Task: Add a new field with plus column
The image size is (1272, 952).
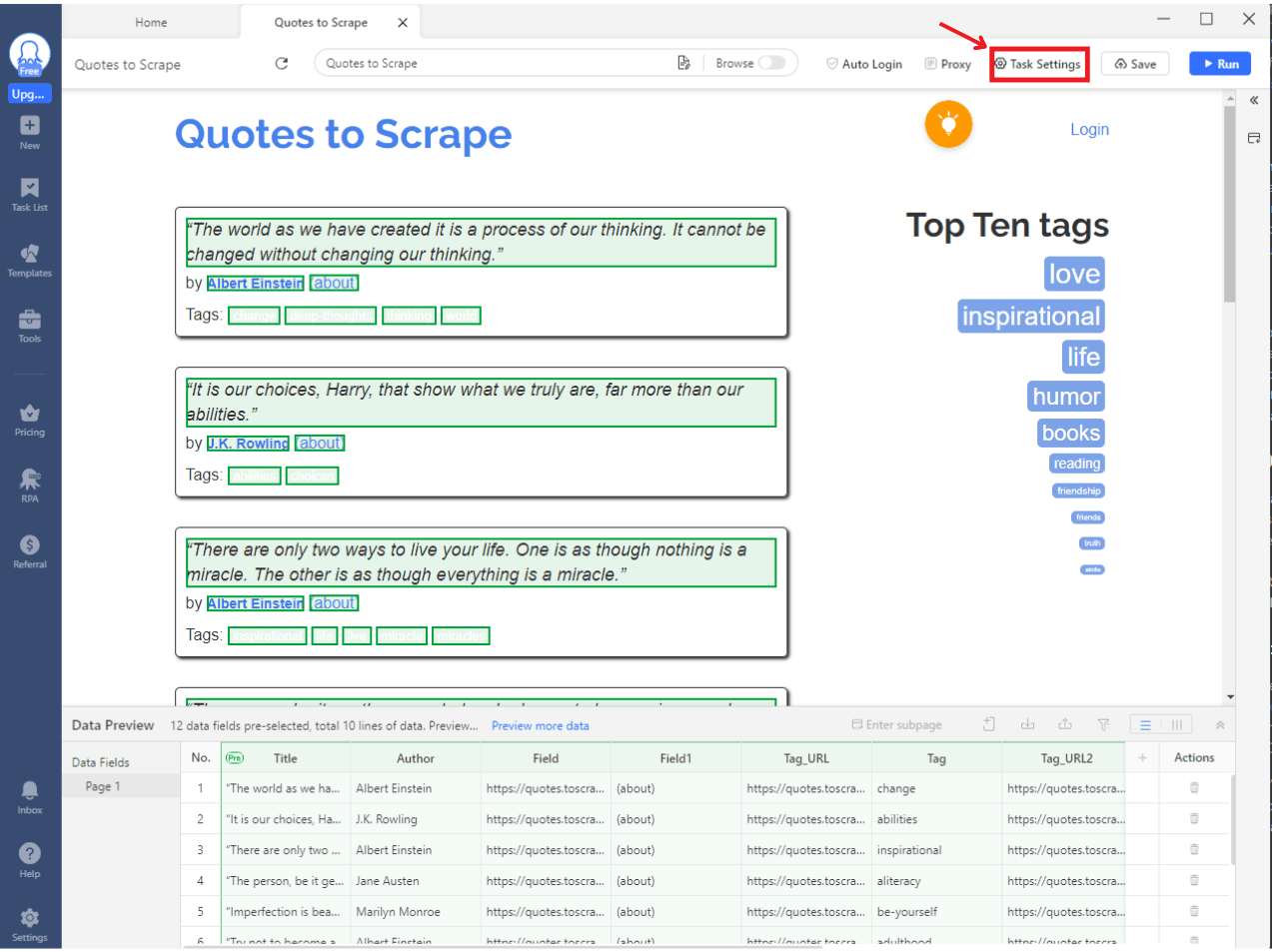Action: point(1142,758)
